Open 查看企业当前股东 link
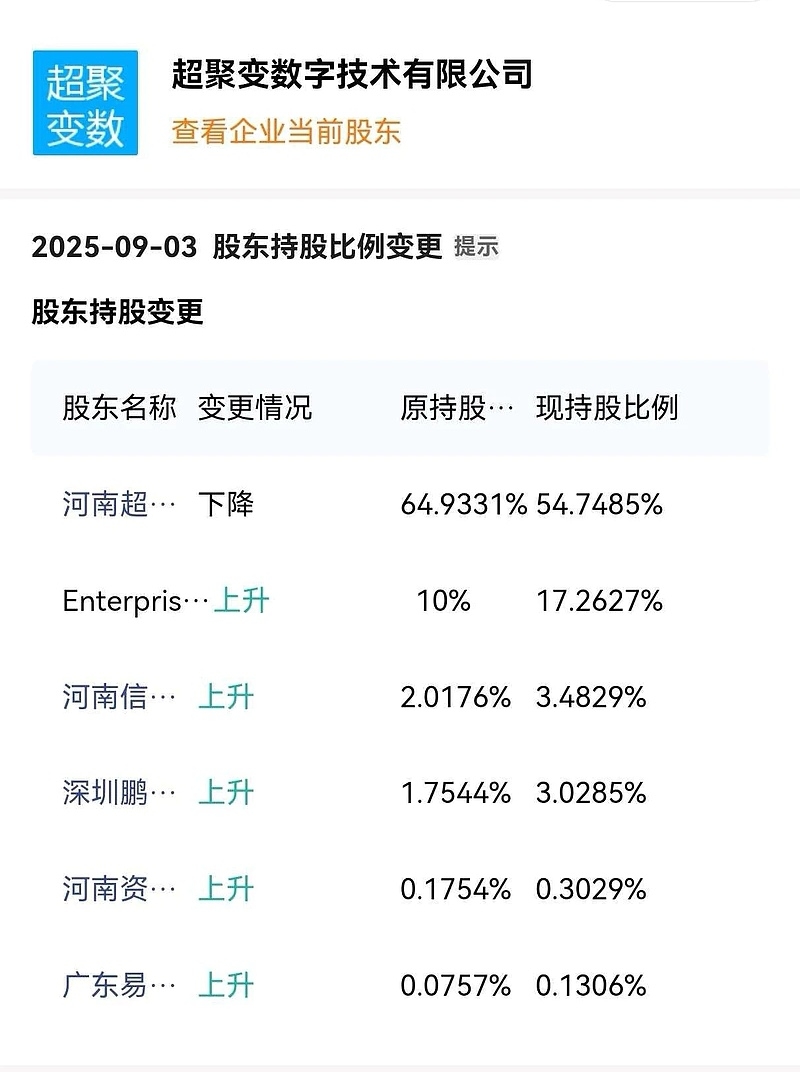Image resolution: width=800 pixels, height=1072 pixels. 286,131
